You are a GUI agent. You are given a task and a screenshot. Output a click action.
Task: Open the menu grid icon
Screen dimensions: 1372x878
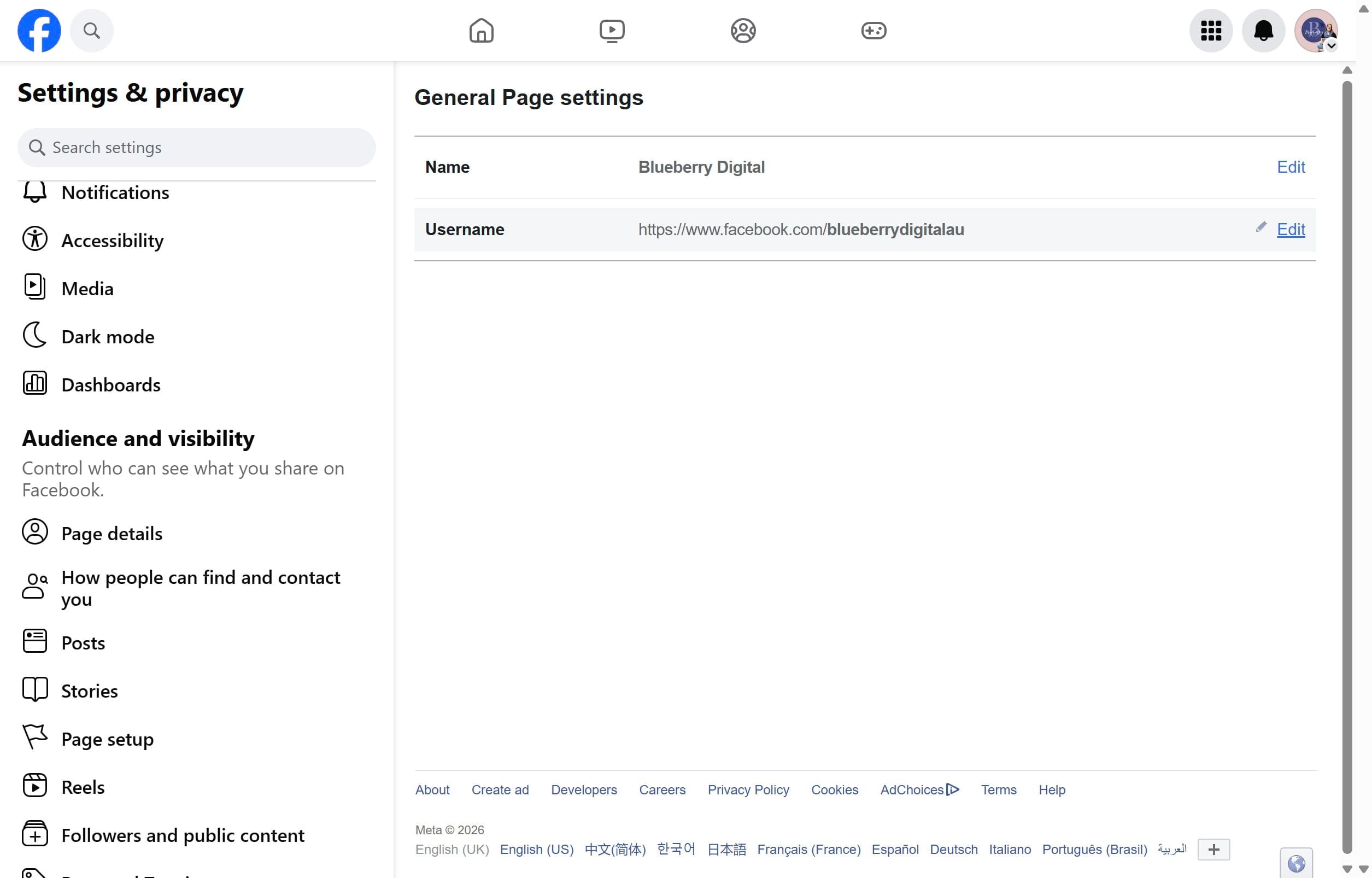(1211, 31)
